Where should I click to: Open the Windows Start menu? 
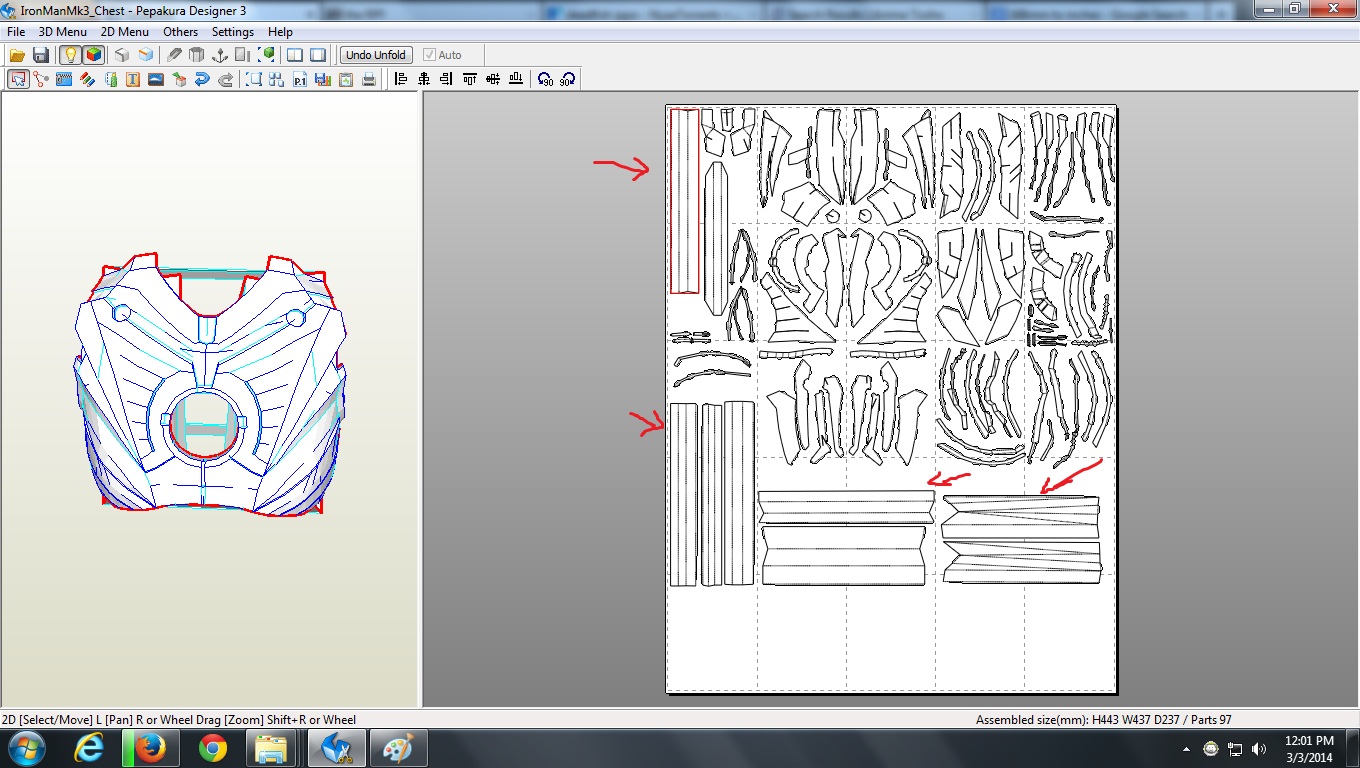click(25, 748)
